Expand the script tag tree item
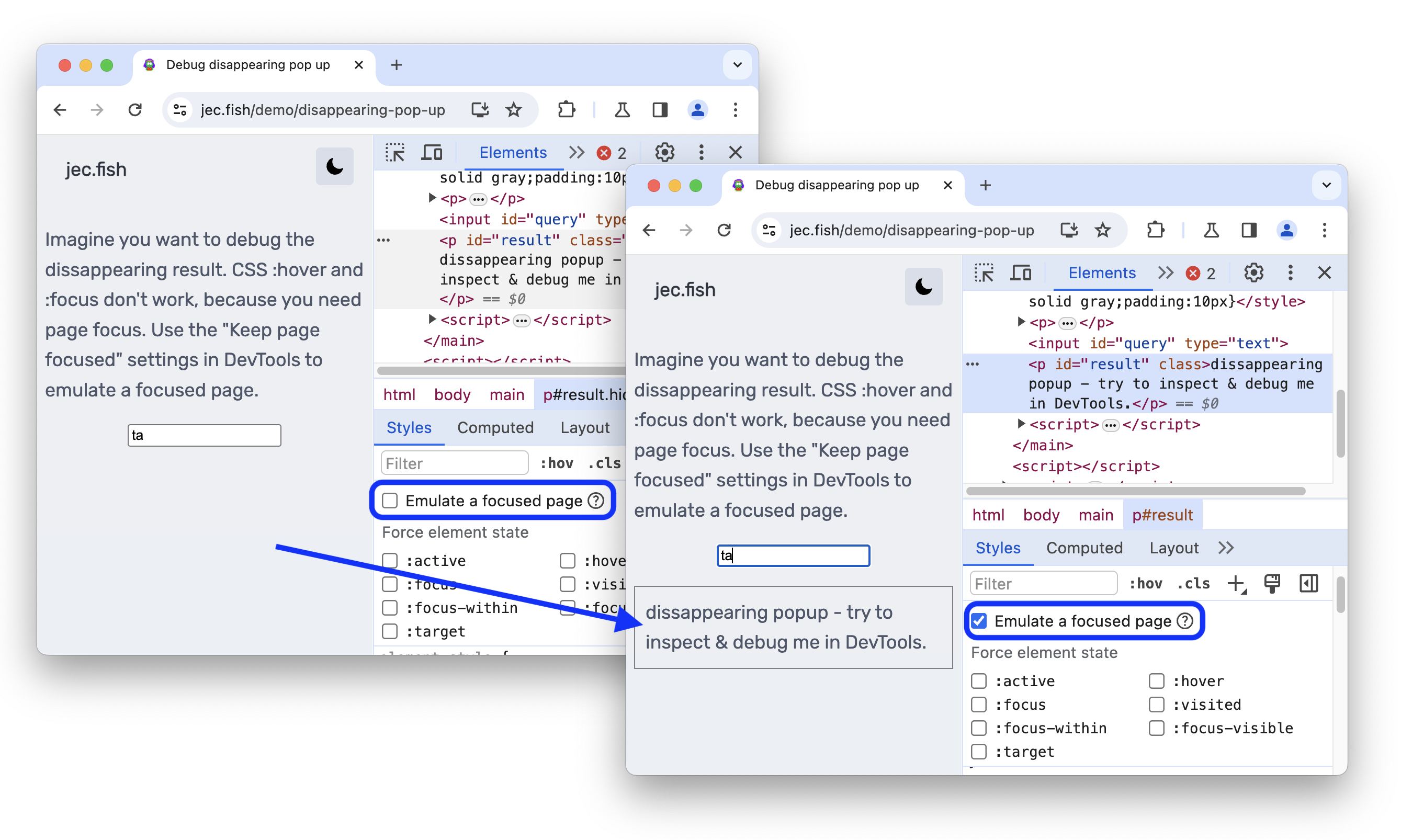1401x840 pixels. (1020, 423)
